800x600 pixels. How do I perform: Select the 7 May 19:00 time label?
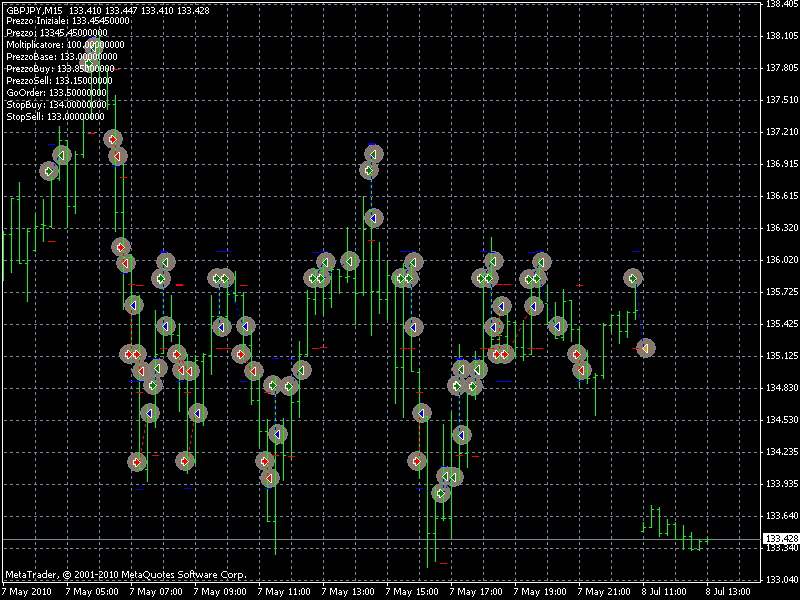(540, 592)
